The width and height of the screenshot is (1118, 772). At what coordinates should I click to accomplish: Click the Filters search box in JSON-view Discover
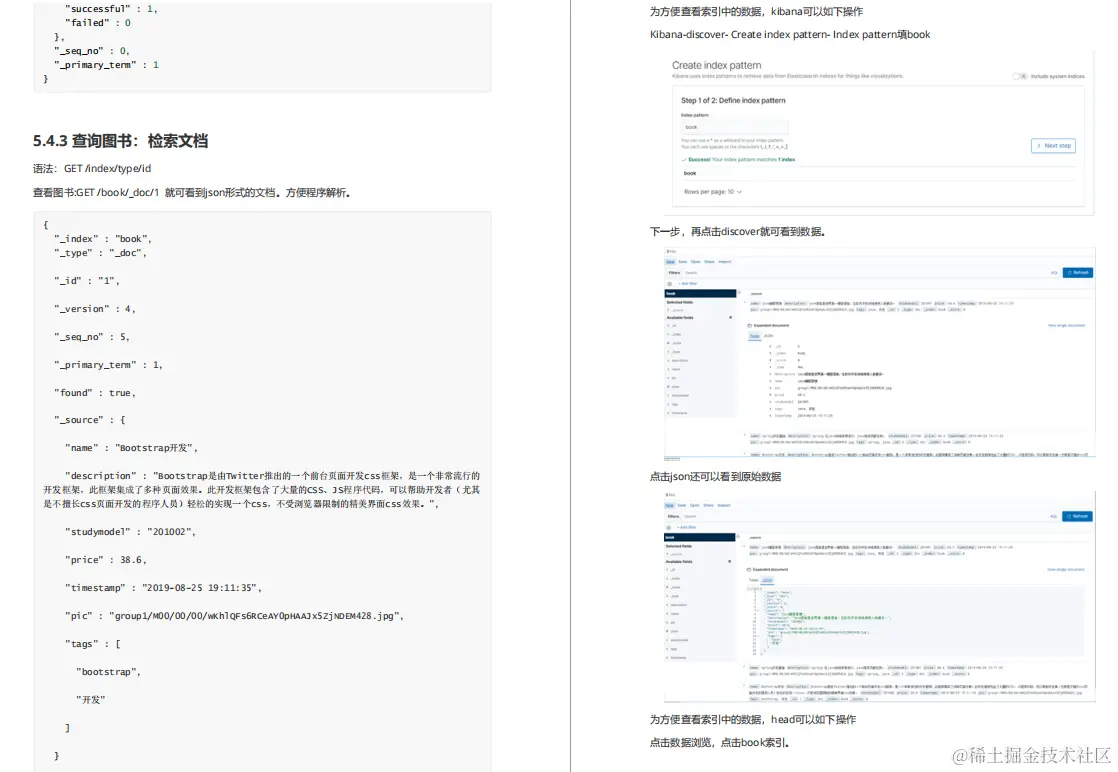pyautogui.click(x=863, y=517)
